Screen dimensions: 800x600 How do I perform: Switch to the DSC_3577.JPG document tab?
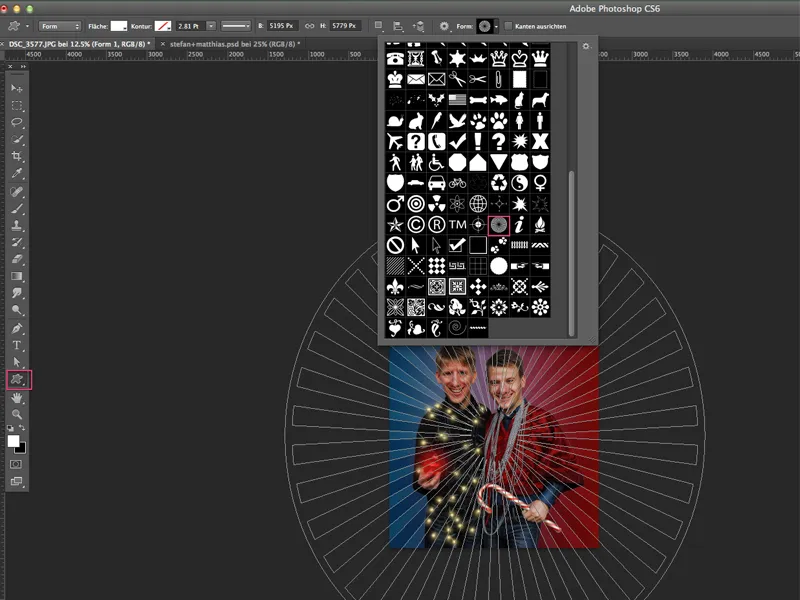point(80,44)
